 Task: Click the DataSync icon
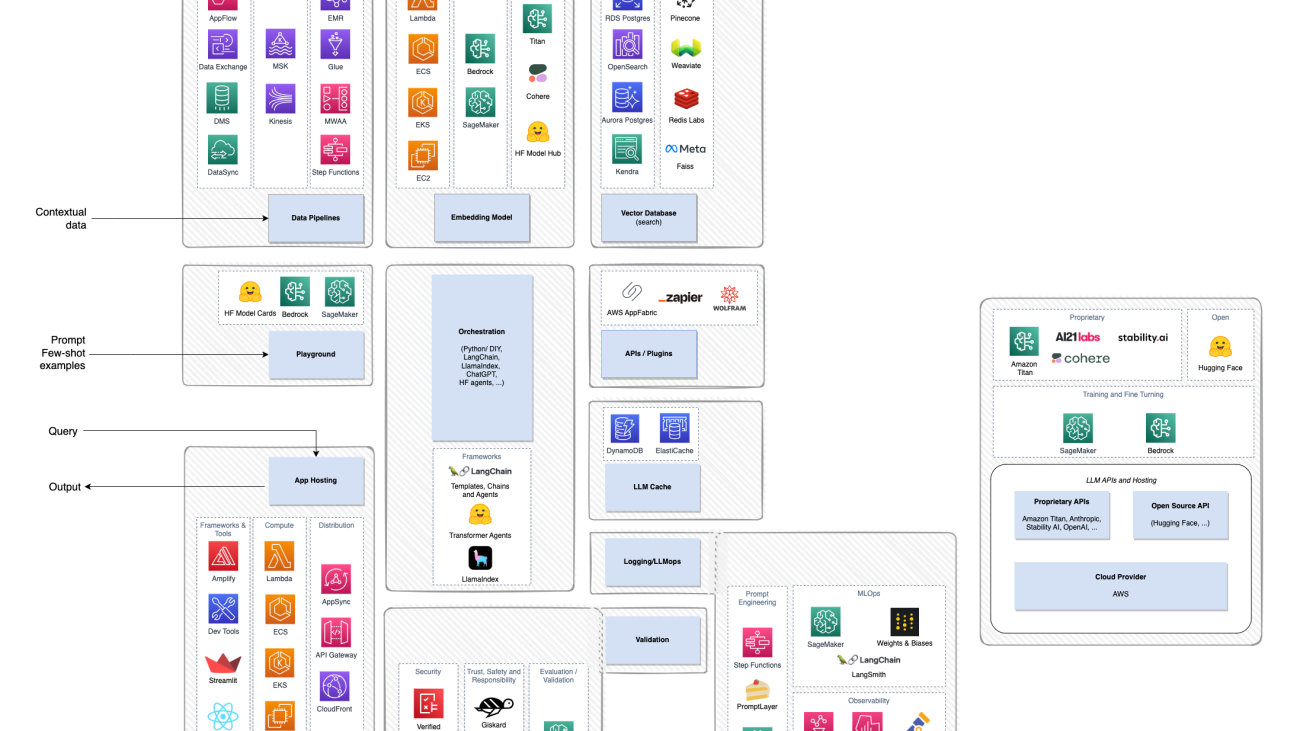click(x=222, y=150)
